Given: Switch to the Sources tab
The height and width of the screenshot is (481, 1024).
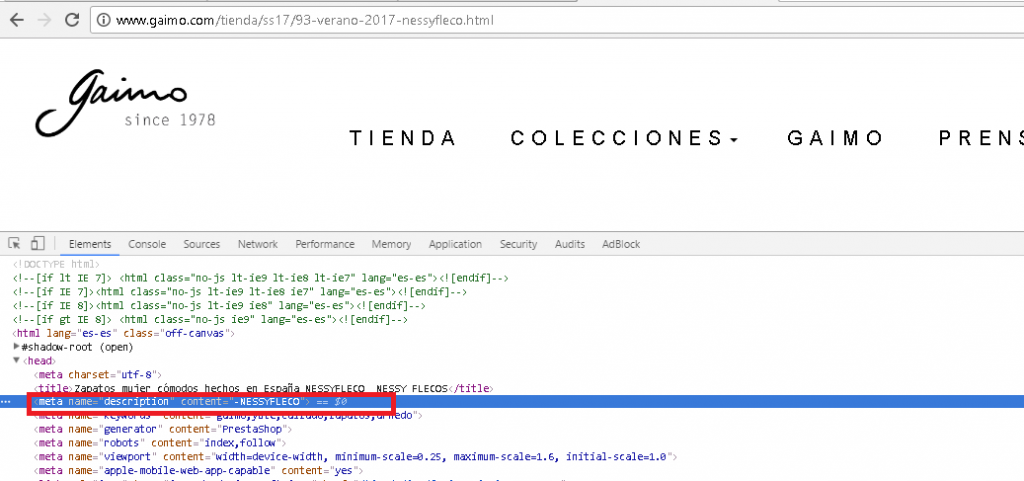Looking at the screenshot, I should tap(201, 244).
